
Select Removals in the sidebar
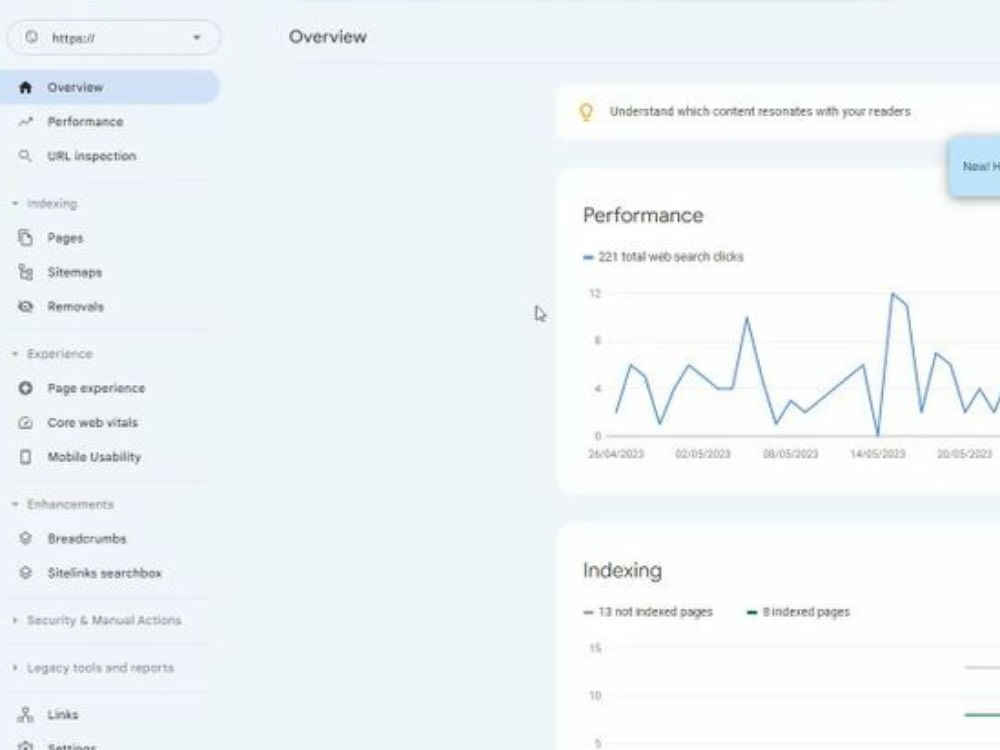tap(110, 307)
